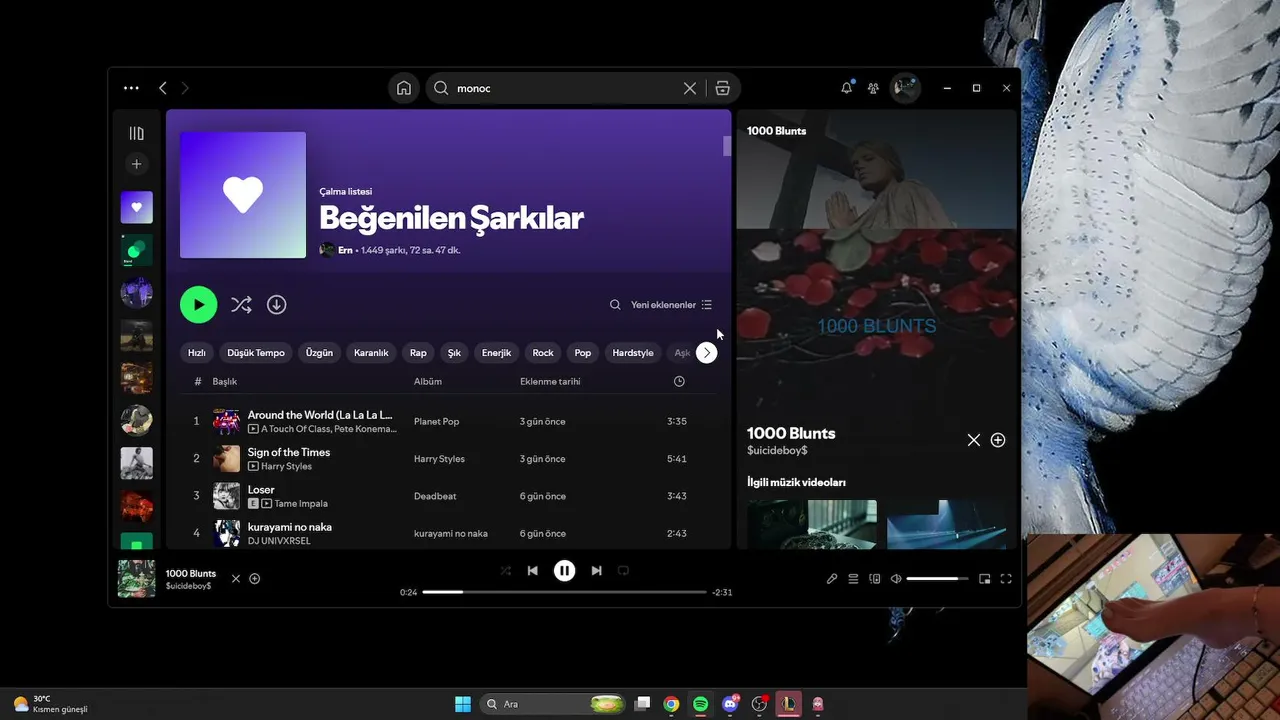Select the 'Loser' track row title
The image size is (1280, 720).
[x=261, y=490]
